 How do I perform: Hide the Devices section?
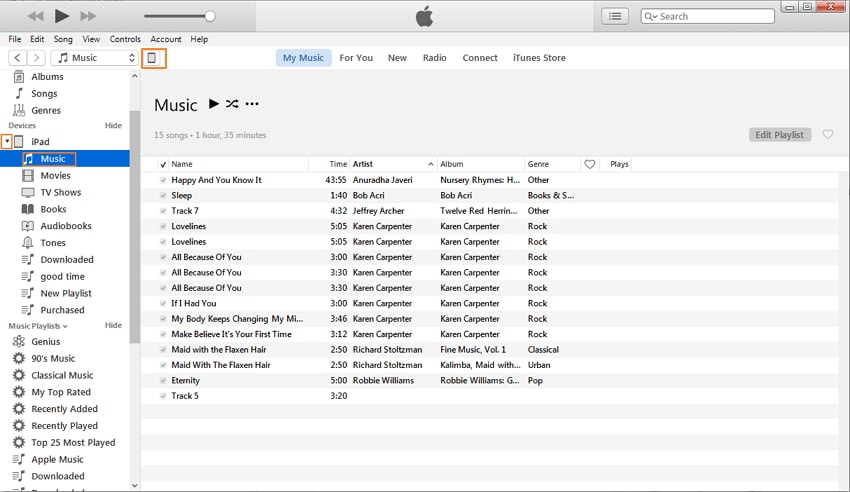tap(113, 125)
